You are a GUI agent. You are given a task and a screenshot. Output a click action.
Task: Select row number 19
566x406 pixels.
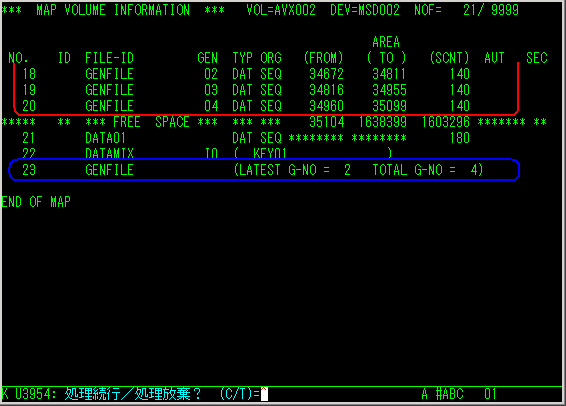pos(29,90)
